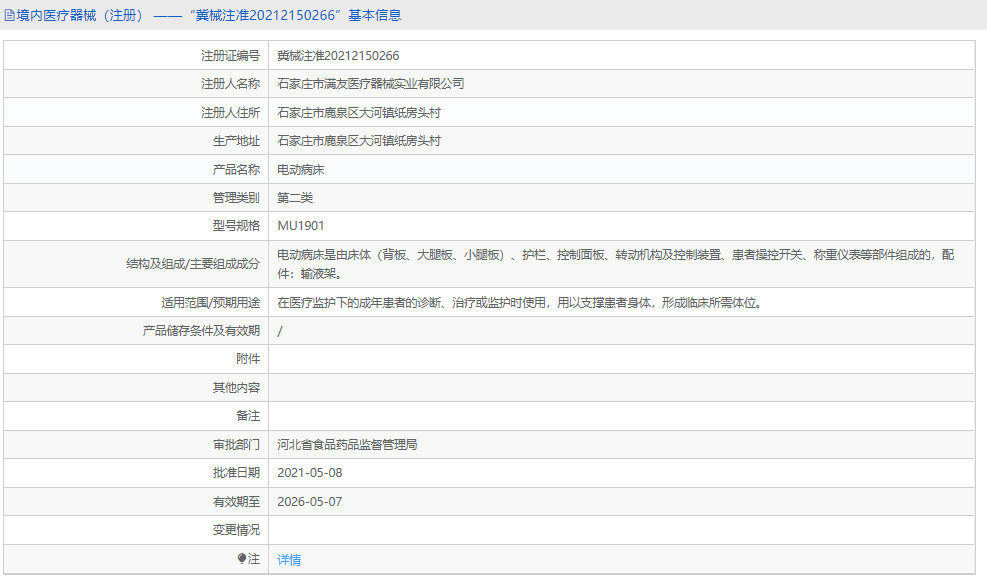Viewport: 987px width, 583px height.
Task: Click the product name 电动病床
Action: pos(300,169)
